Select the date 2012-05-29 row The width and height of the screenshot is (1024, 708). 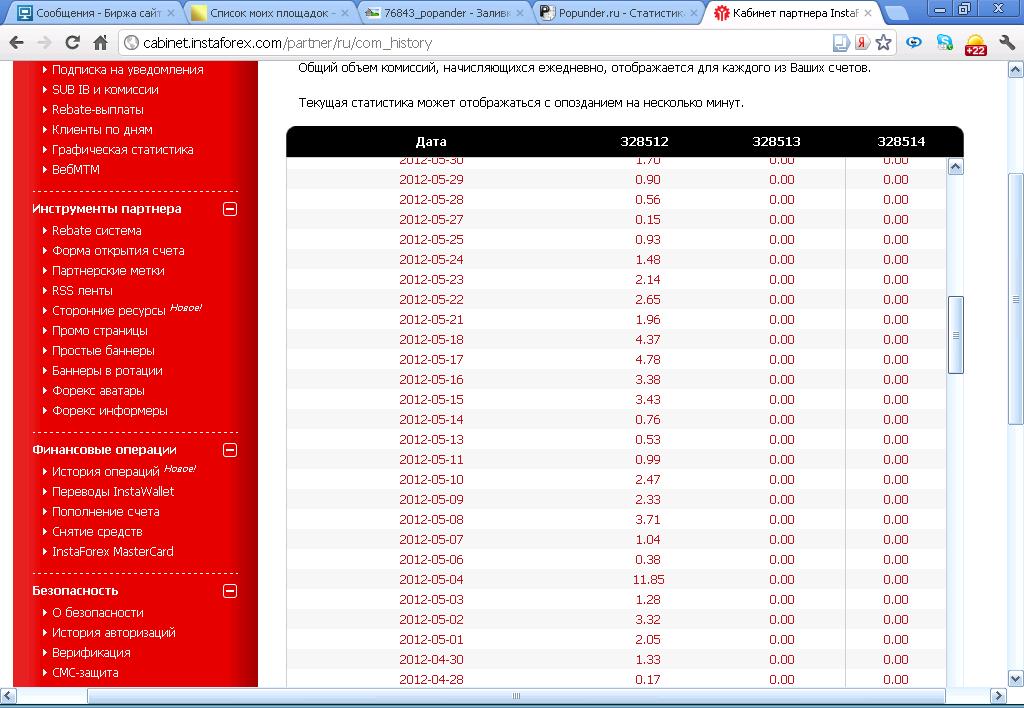point(616,180)
